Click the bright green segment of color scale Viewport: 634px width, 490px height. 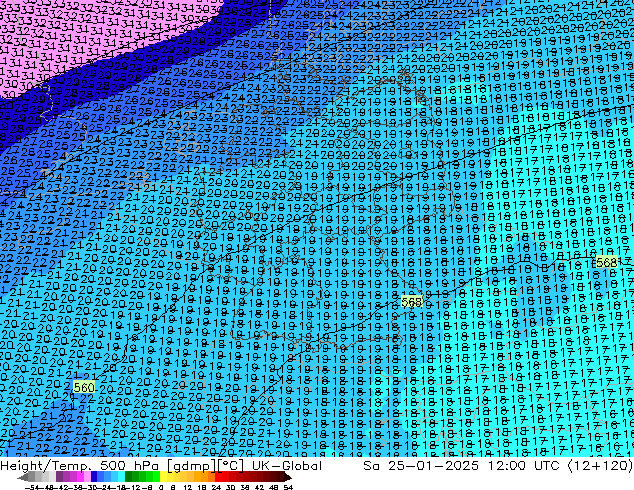pyautogui.click(x=156, y=477)
